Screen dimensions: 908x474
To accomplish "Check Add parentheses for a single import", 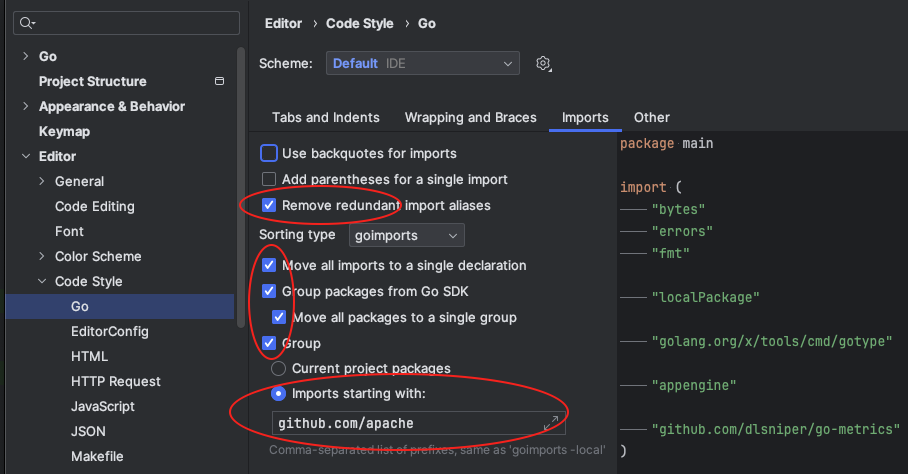I will tap(269, 179).
